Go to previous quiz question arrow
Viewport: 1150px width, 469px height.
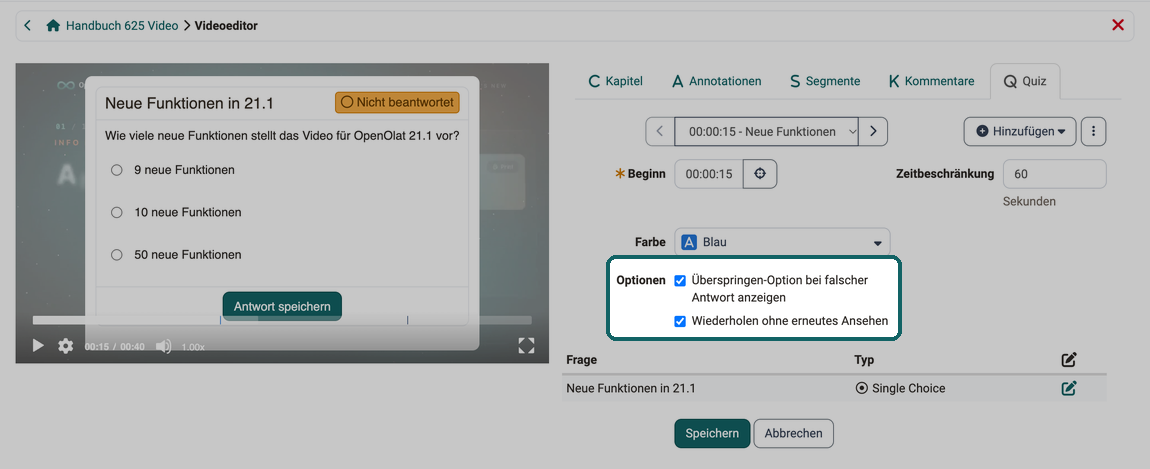(659, 131)
